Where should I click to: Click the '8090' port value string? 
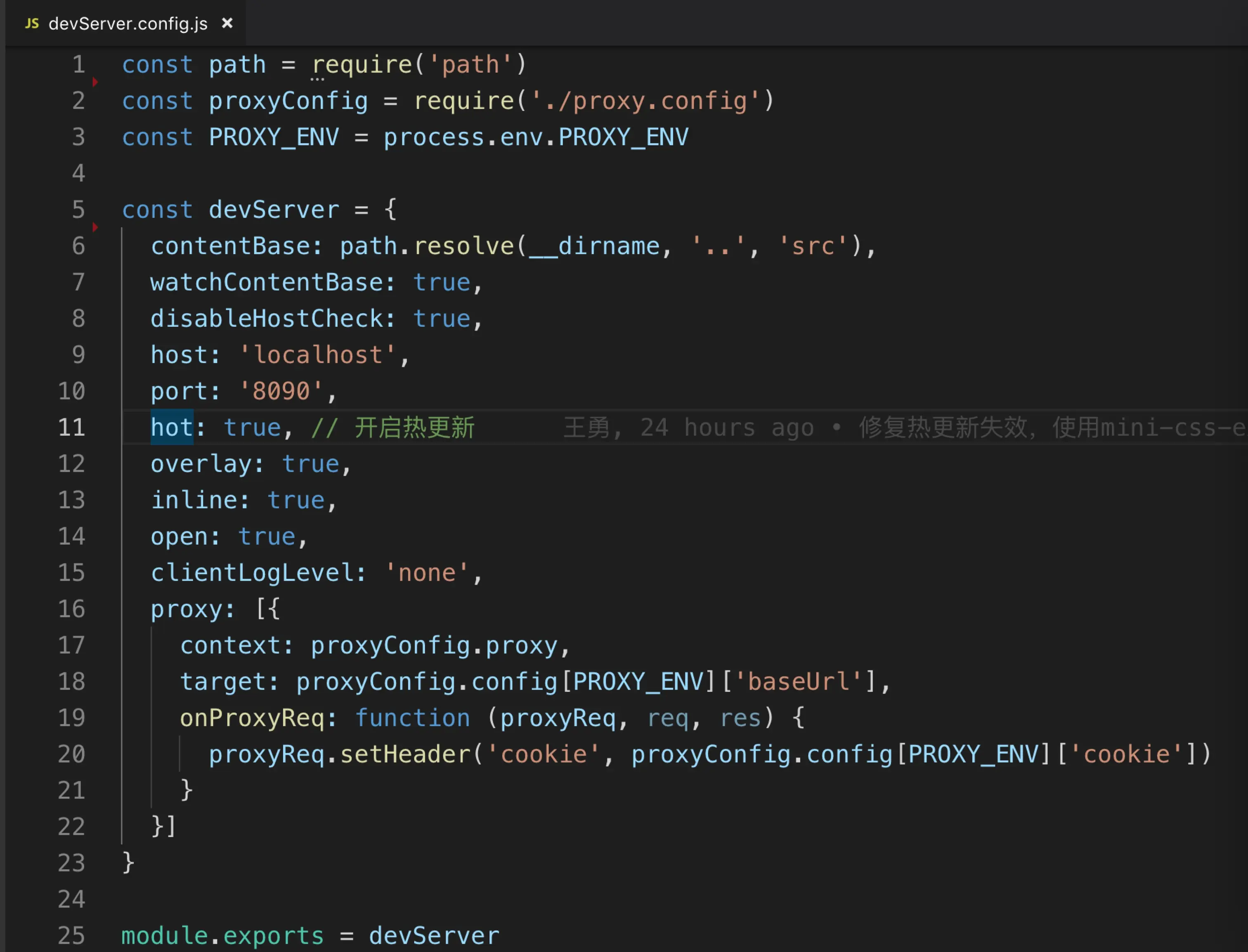(x=281, y=391)
